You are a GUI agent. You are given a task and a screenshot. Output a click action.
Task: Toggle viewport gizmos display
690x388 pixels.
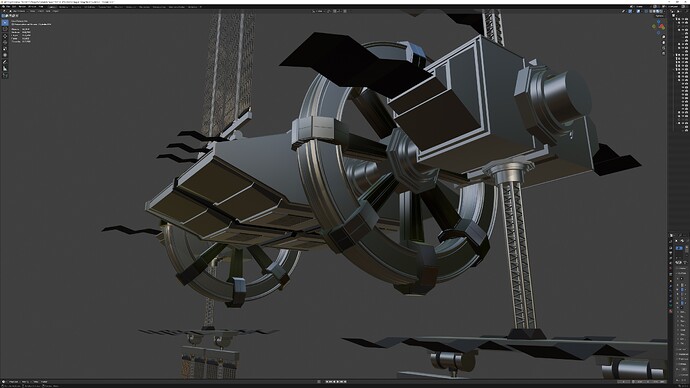pos(630,11)
